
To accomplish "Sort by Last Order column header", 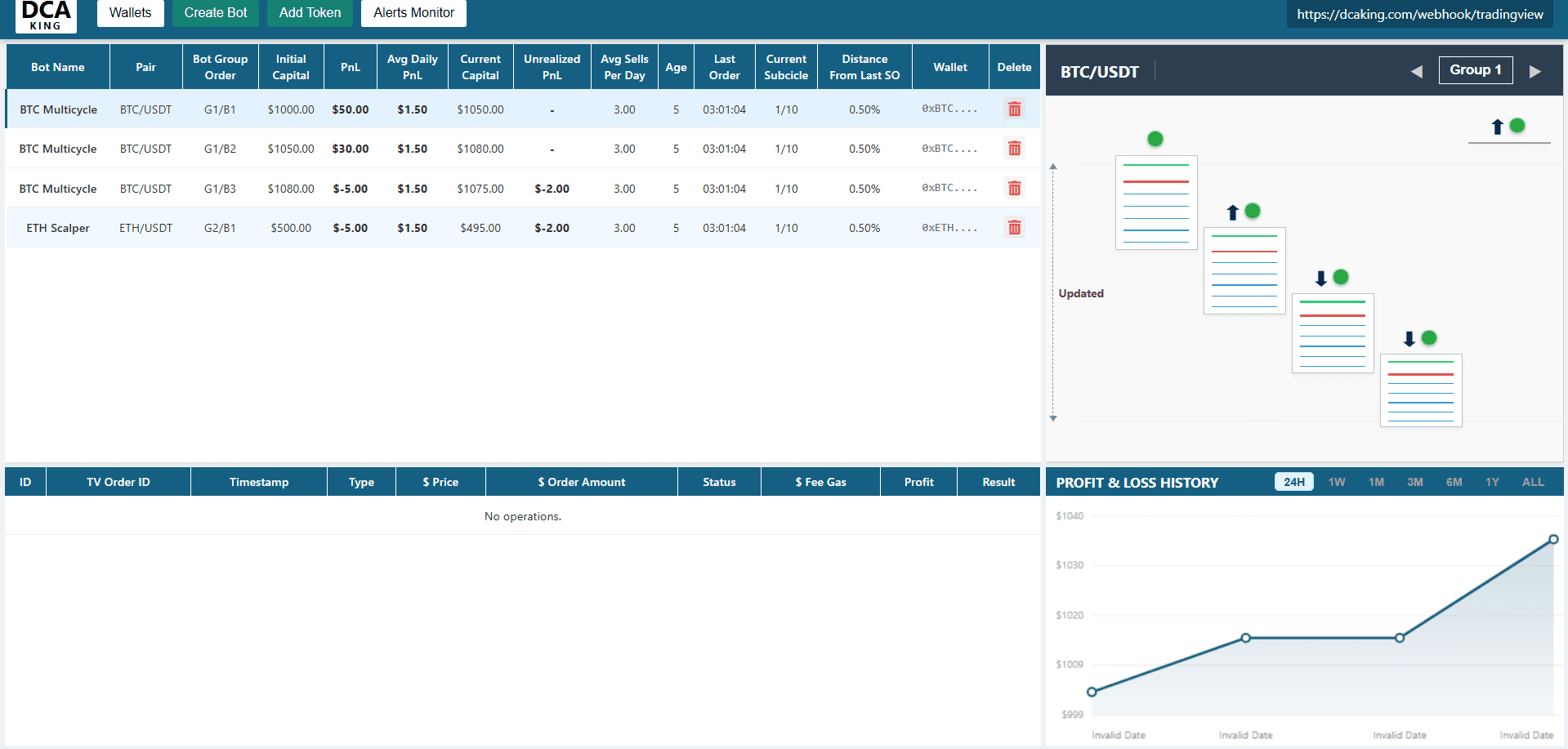I will [725, 67].
